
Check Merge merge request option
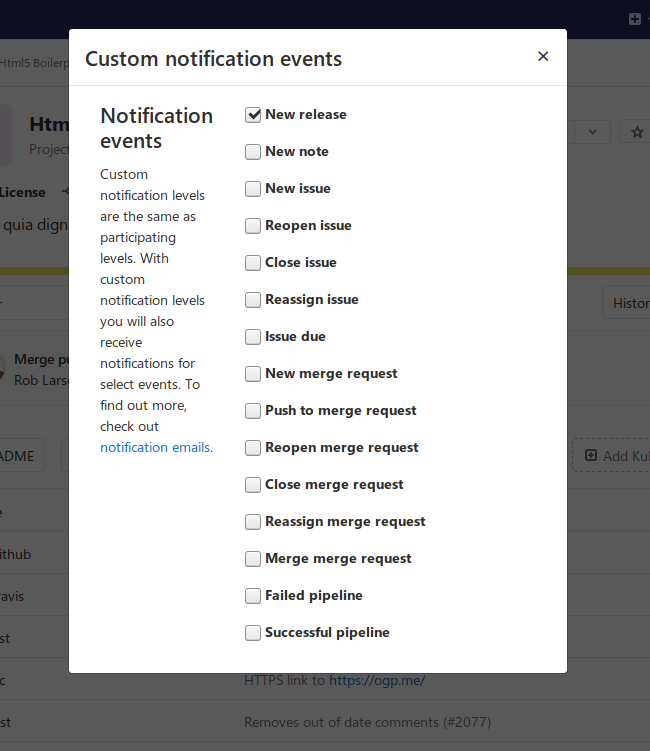coord(253,559)
